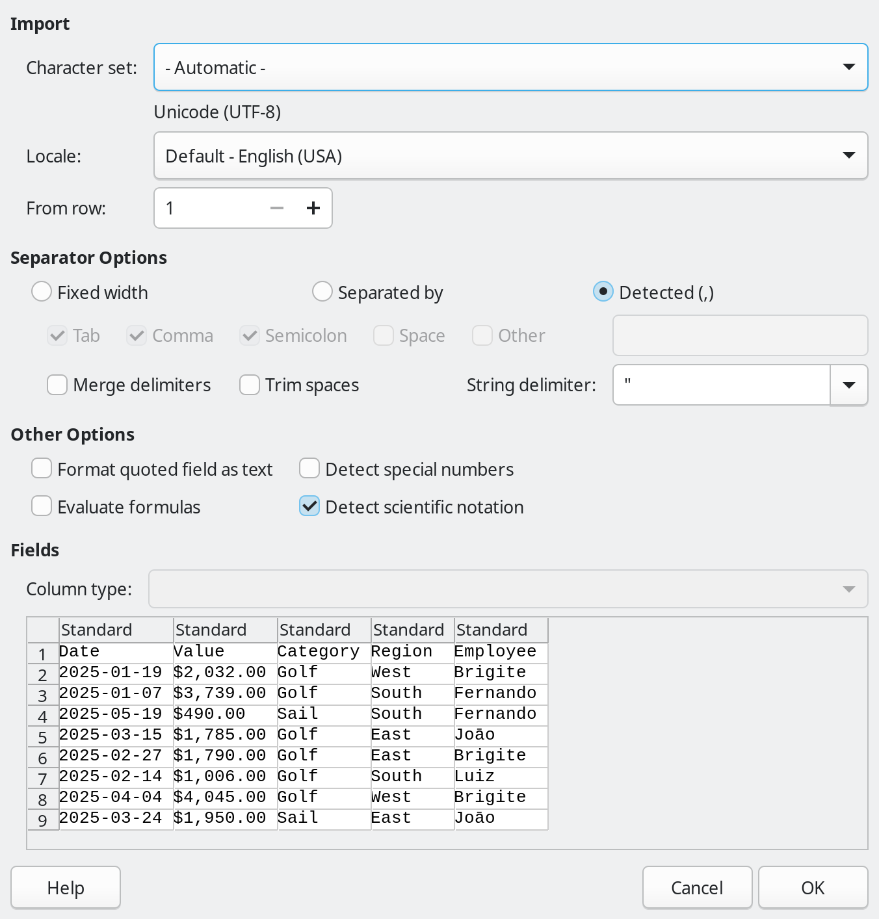Select the Detected separator option
Viewport: 879px width, 919px height.
click(603, 290)
